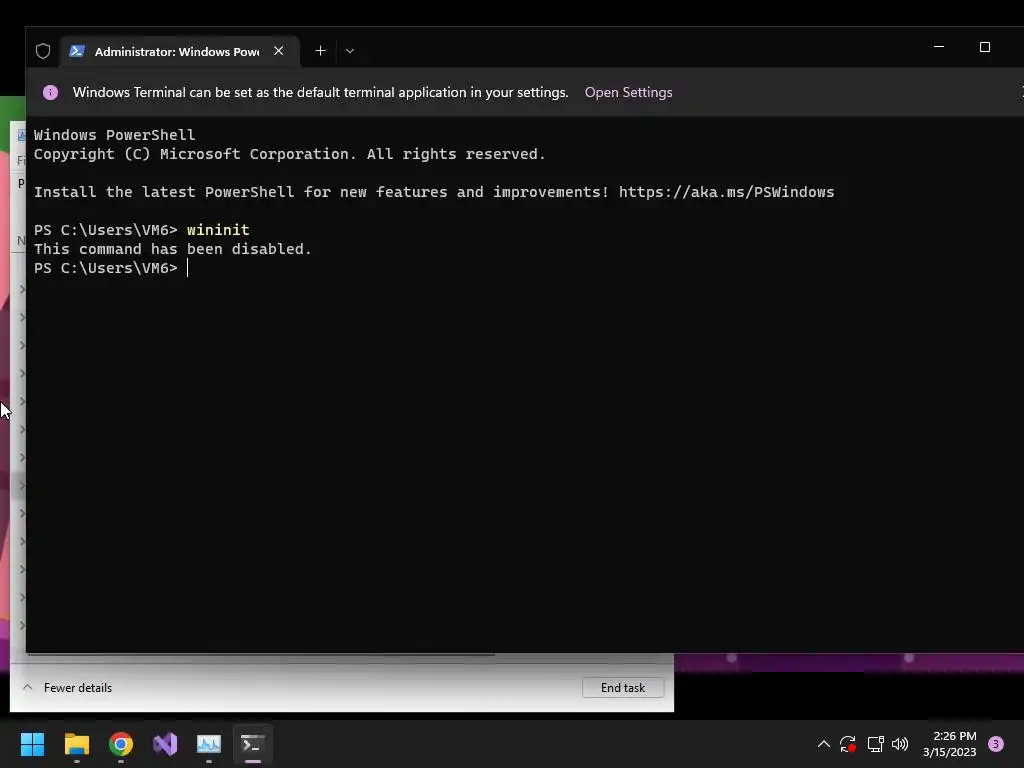
Task: Open a new terminal tab with plus
Action: tap(320, 51)
